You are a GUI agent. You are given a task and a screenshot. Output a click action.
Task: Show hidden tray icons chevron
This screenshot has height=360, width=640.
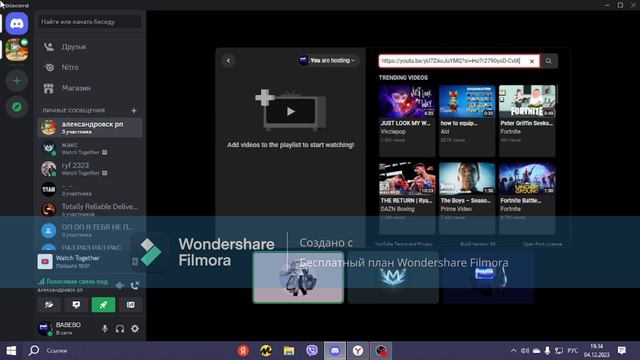point(513,351)
